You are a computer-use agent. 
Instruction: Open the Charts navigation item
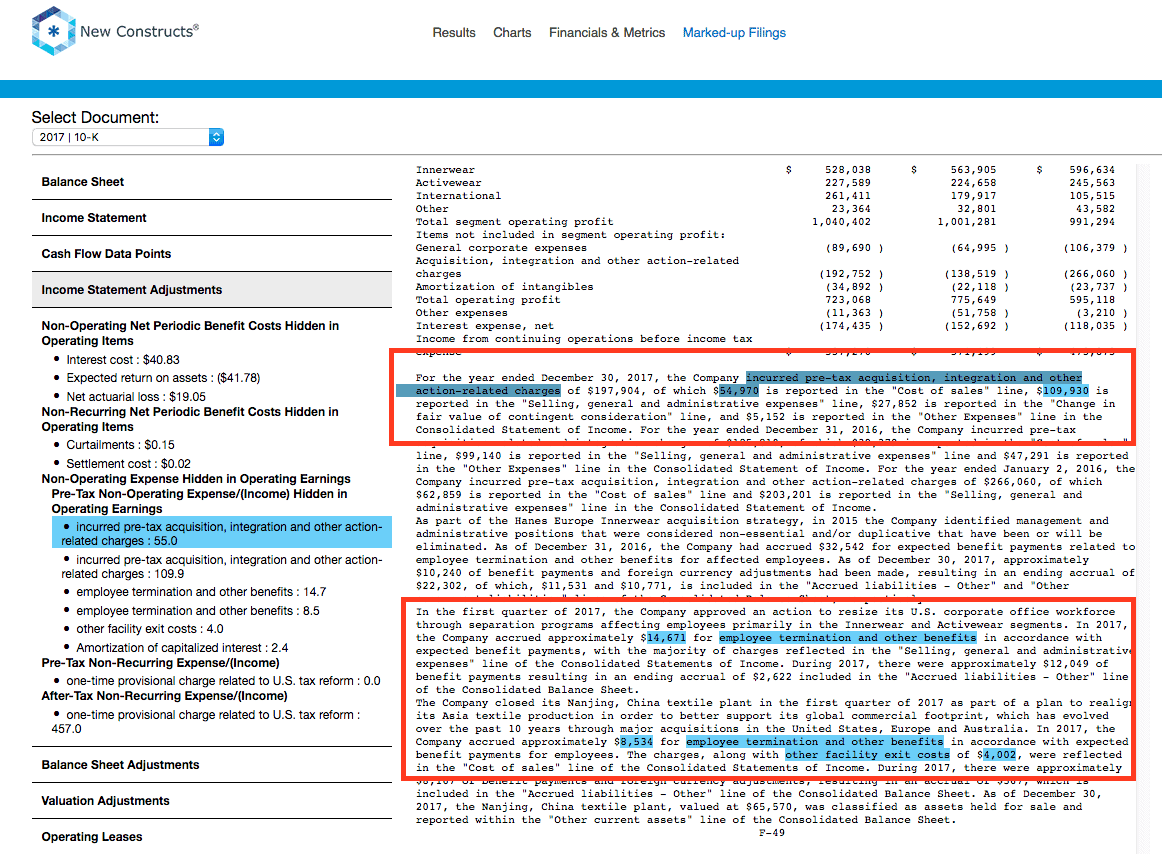tap(512, 33)
